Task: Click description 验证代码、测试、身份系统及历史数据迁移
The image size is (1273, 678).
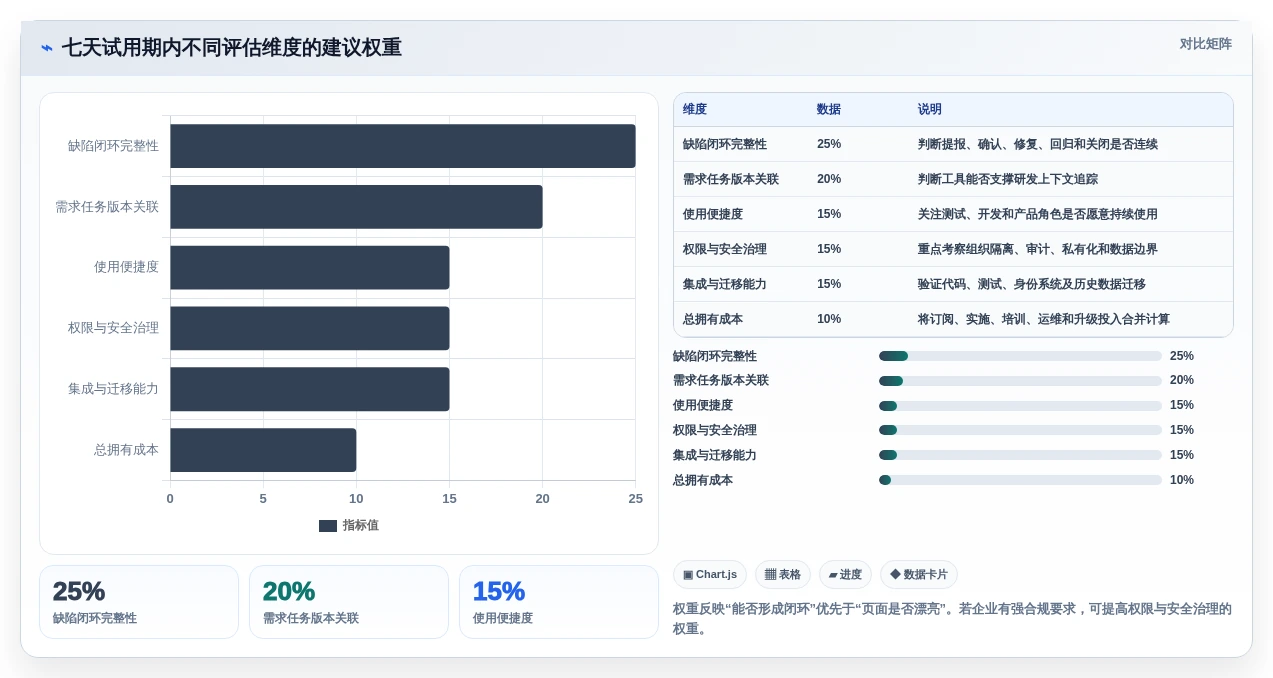Action: point(1032,284)
